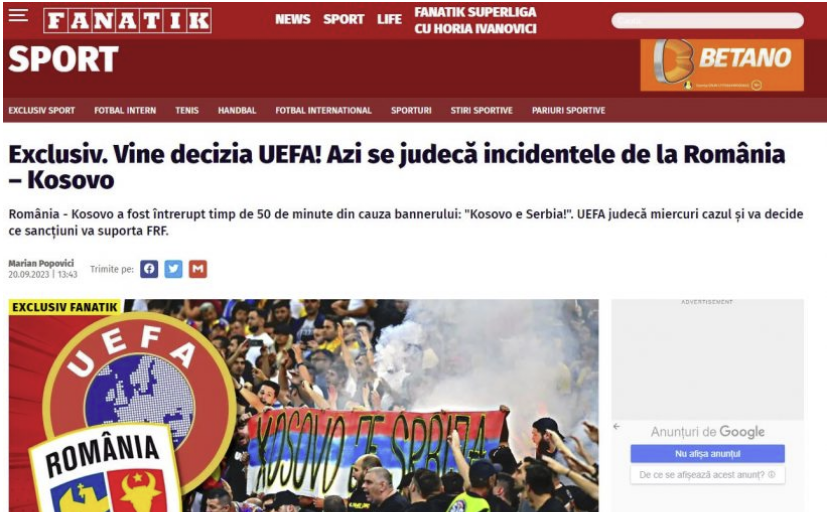Open Fanatik Superliga cu Horia Ivanovici
827x512 pixels.
[x=475, y=21]
